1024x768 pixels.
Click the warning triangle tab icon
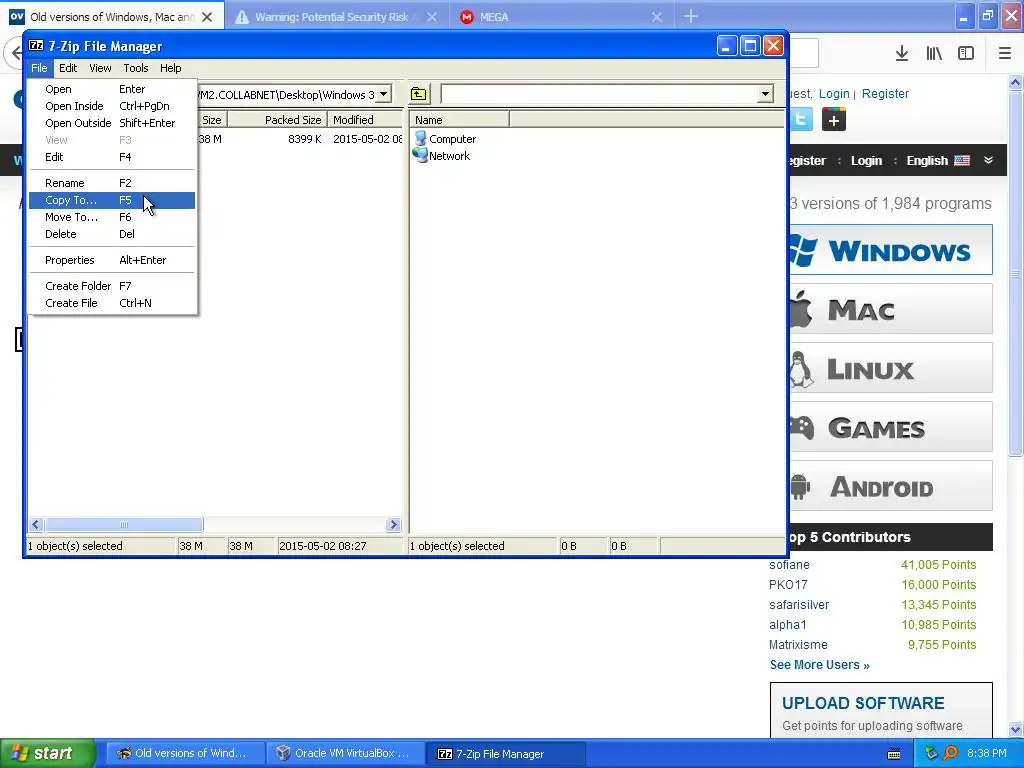pos(242,17)
